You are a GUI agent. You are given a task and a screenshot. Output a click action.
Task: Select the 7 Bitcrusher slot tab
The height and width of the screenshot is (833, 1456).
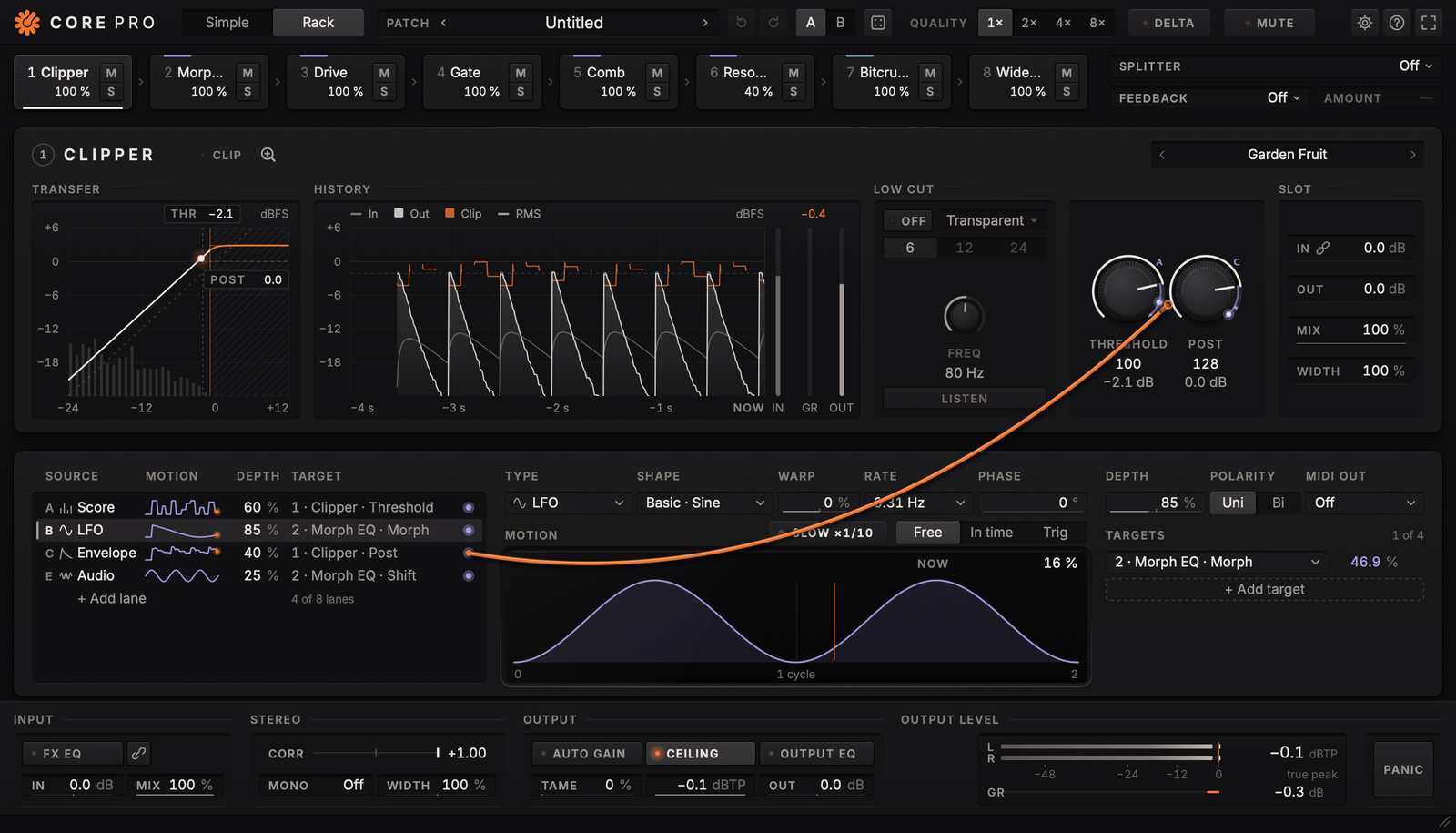point(892,82)
